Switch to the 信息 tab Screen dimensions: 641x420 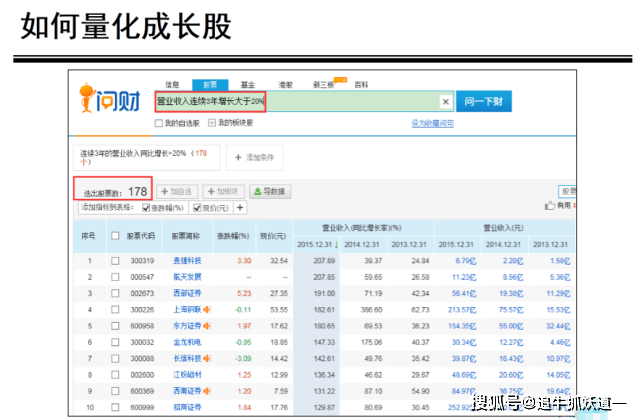(x=172, y=85)
